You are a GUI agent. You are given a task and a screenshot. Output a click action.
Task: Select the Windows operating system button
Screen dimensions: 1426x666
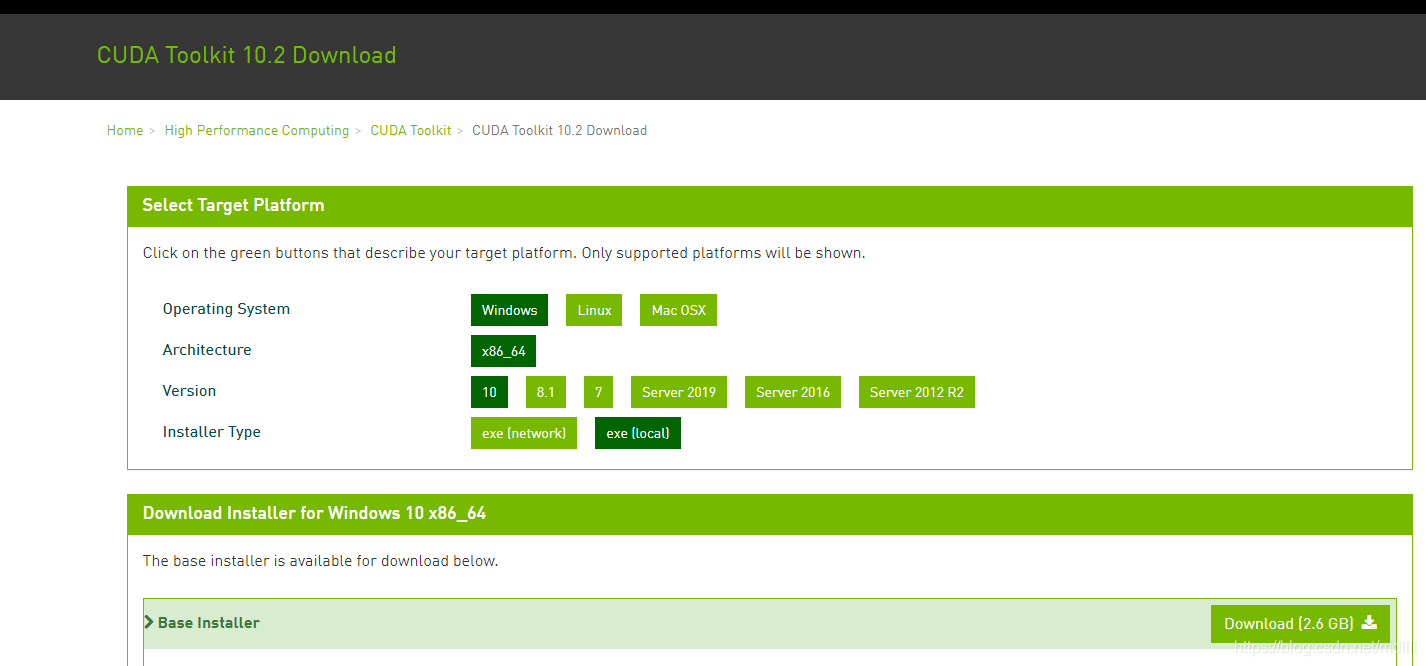510,310
